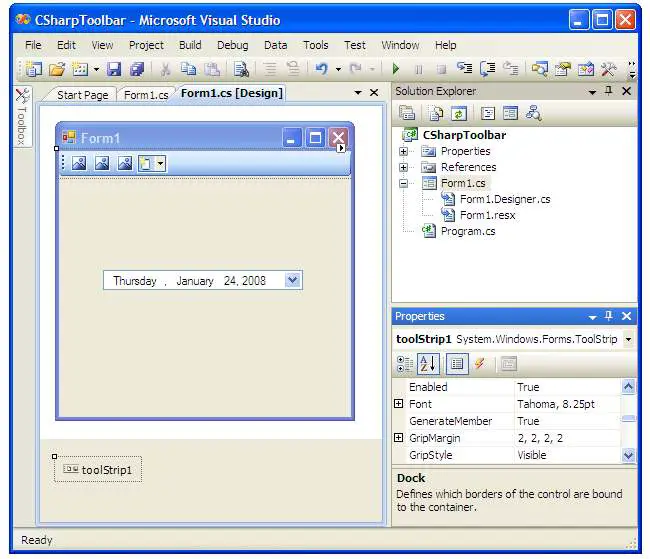Click the GripStyle property value field
650x559 pixels.
point(567,455)
